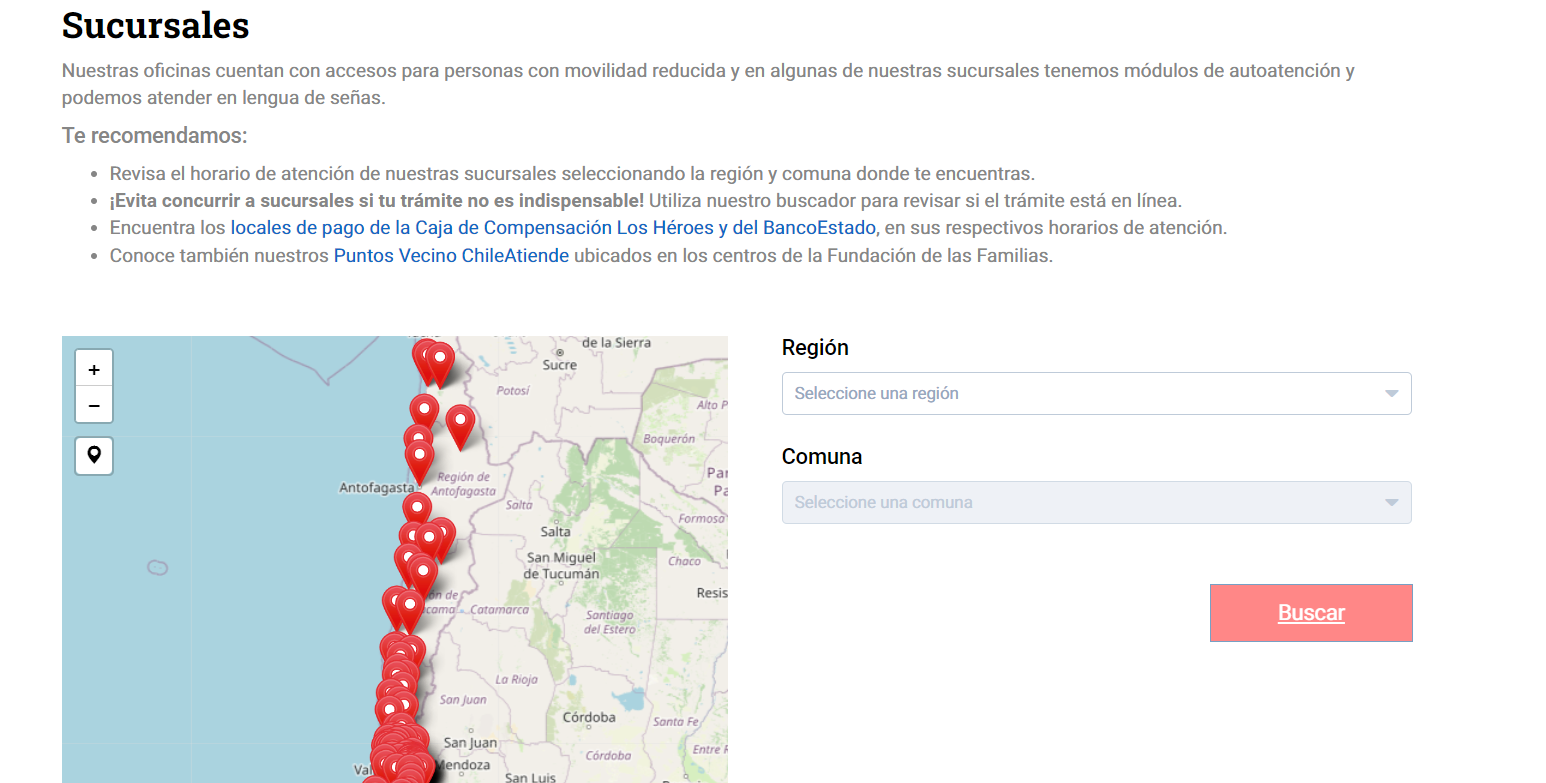Click the arrow on 'Seleccione una región' field
The height and width of the screenshot is (783, 1546).
(x=1390, y=394)
